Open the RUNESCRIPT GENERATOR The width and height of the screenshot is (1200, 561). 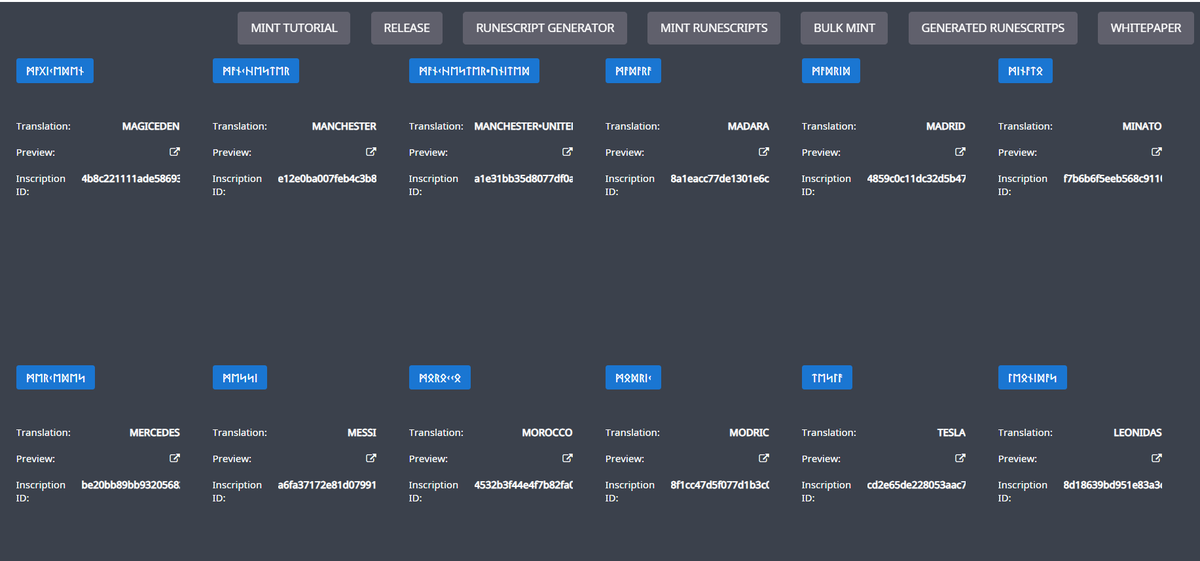[545, 28]
